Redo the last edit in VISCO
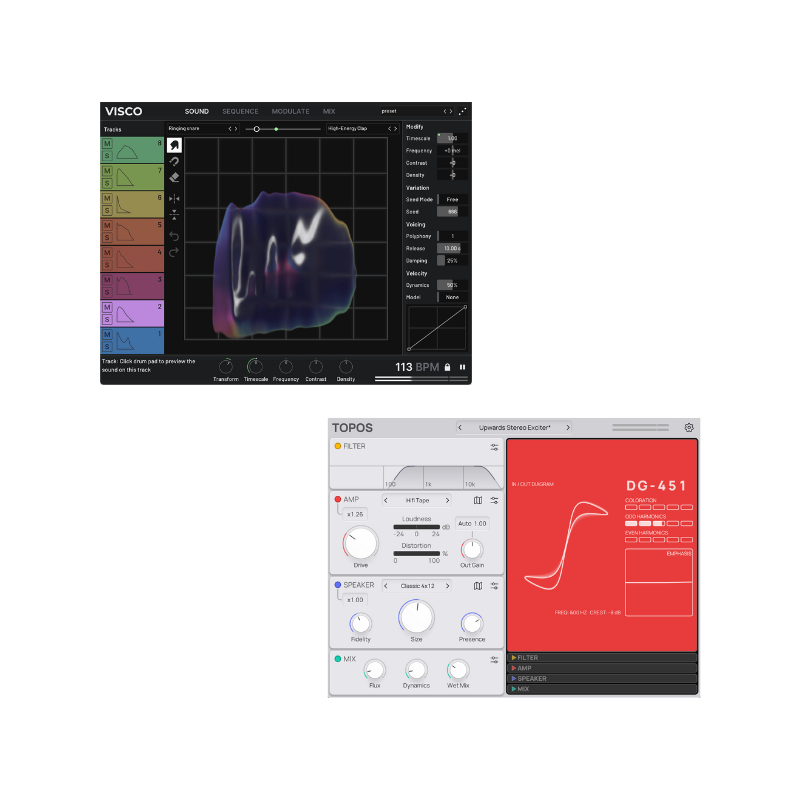This screenshot has height=800, width=800. point(174,253)
